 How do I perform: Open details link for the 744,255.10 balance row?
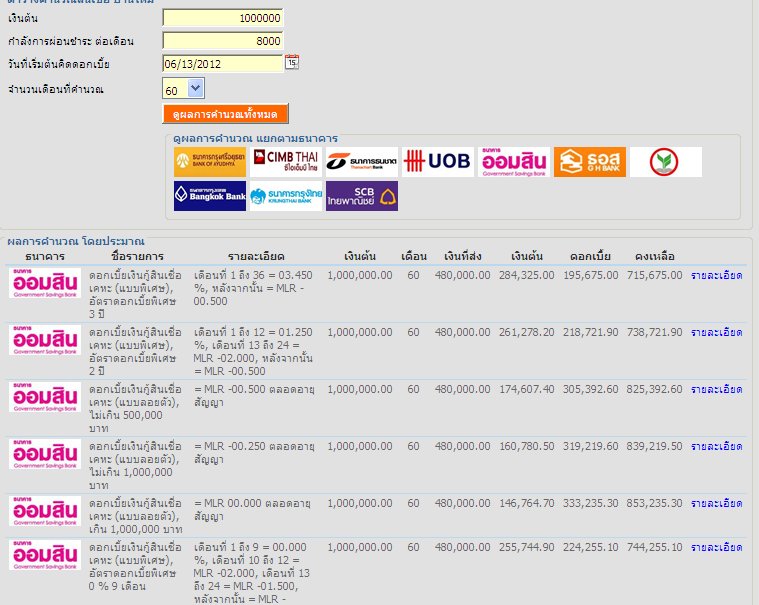click(x=716, y=547)
